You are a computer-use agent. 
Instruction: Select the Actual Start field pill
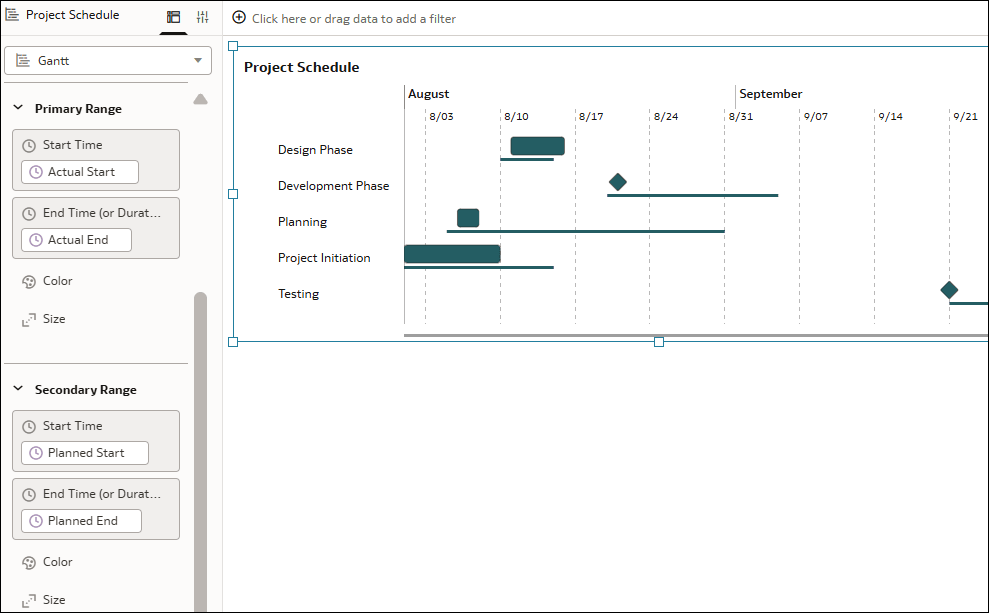tap(78, 171)
